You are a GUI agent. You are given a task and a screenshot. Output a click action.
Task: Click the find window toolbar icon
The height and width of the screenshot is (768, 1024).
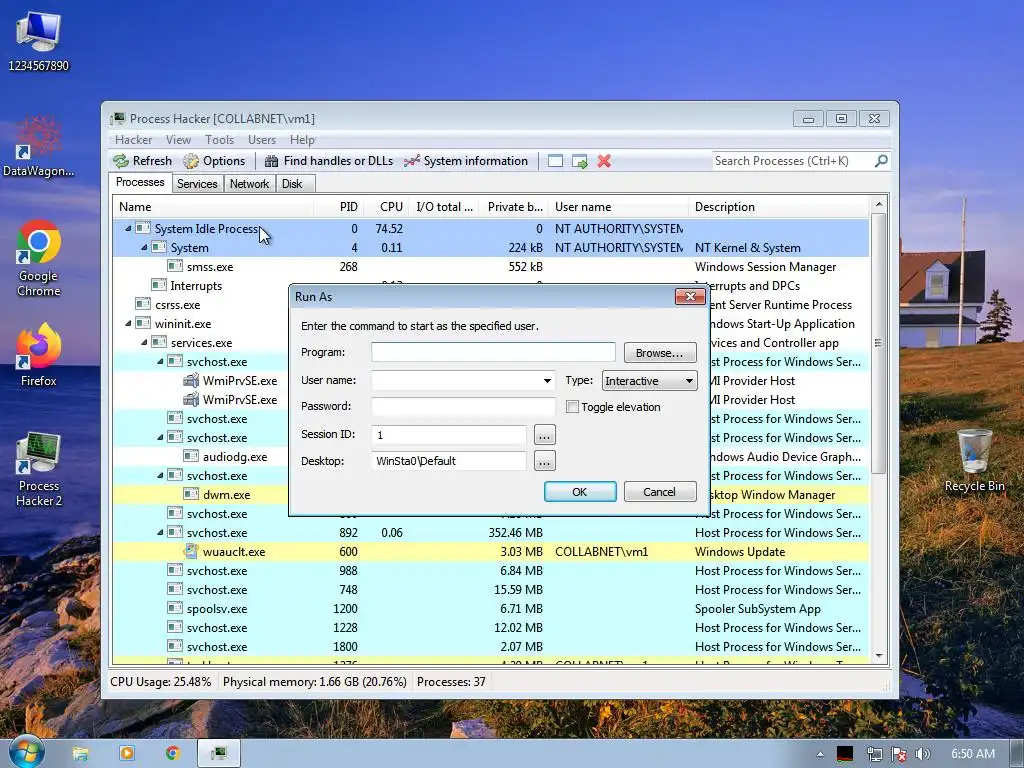[x=555, y=161]
